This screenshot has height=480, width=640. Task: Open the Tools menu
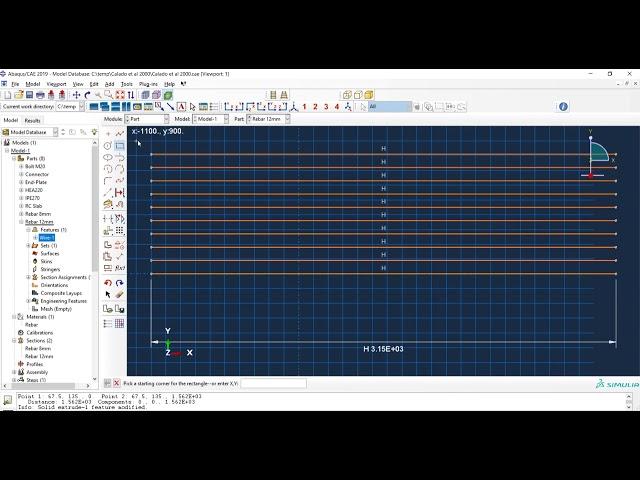coord(127,84)
